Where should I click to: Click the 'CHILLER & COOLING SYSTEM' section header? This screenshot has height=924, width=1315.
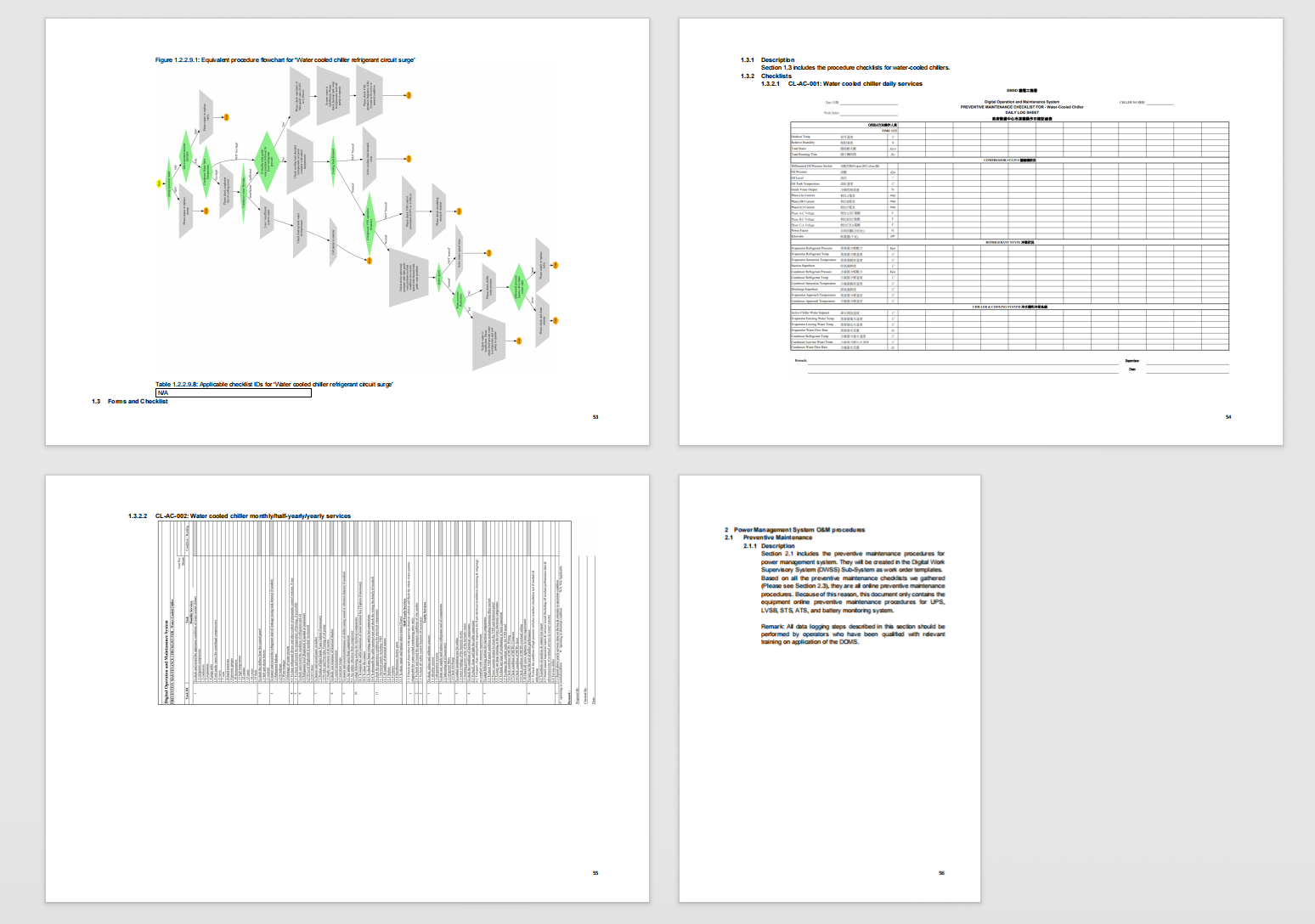(x=1009, y=307)
